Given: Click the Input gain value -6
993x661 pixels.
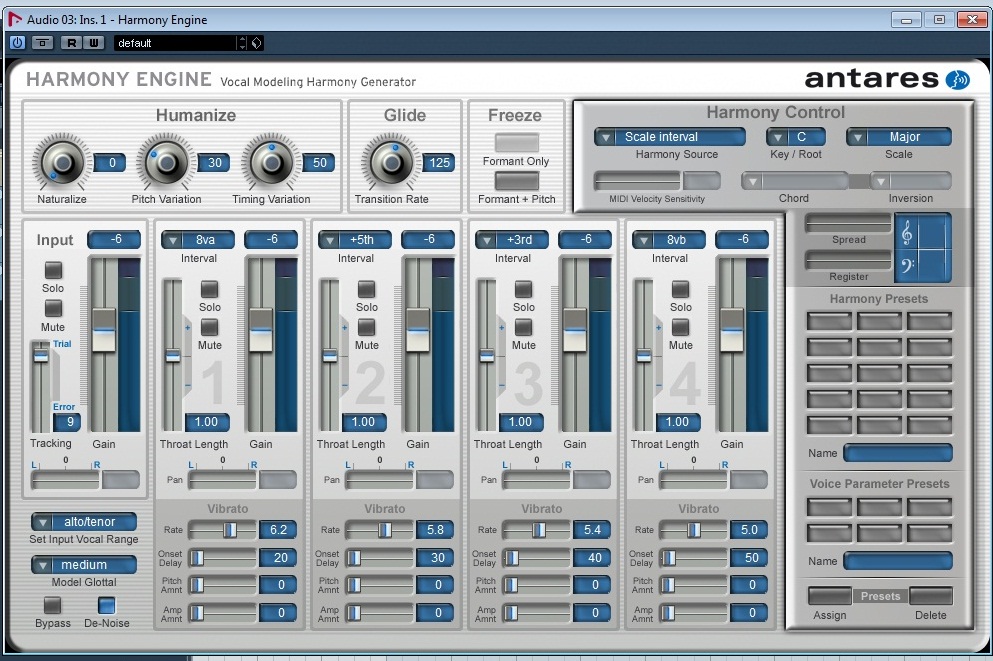Looking at the screenshot, I should 114,239.
